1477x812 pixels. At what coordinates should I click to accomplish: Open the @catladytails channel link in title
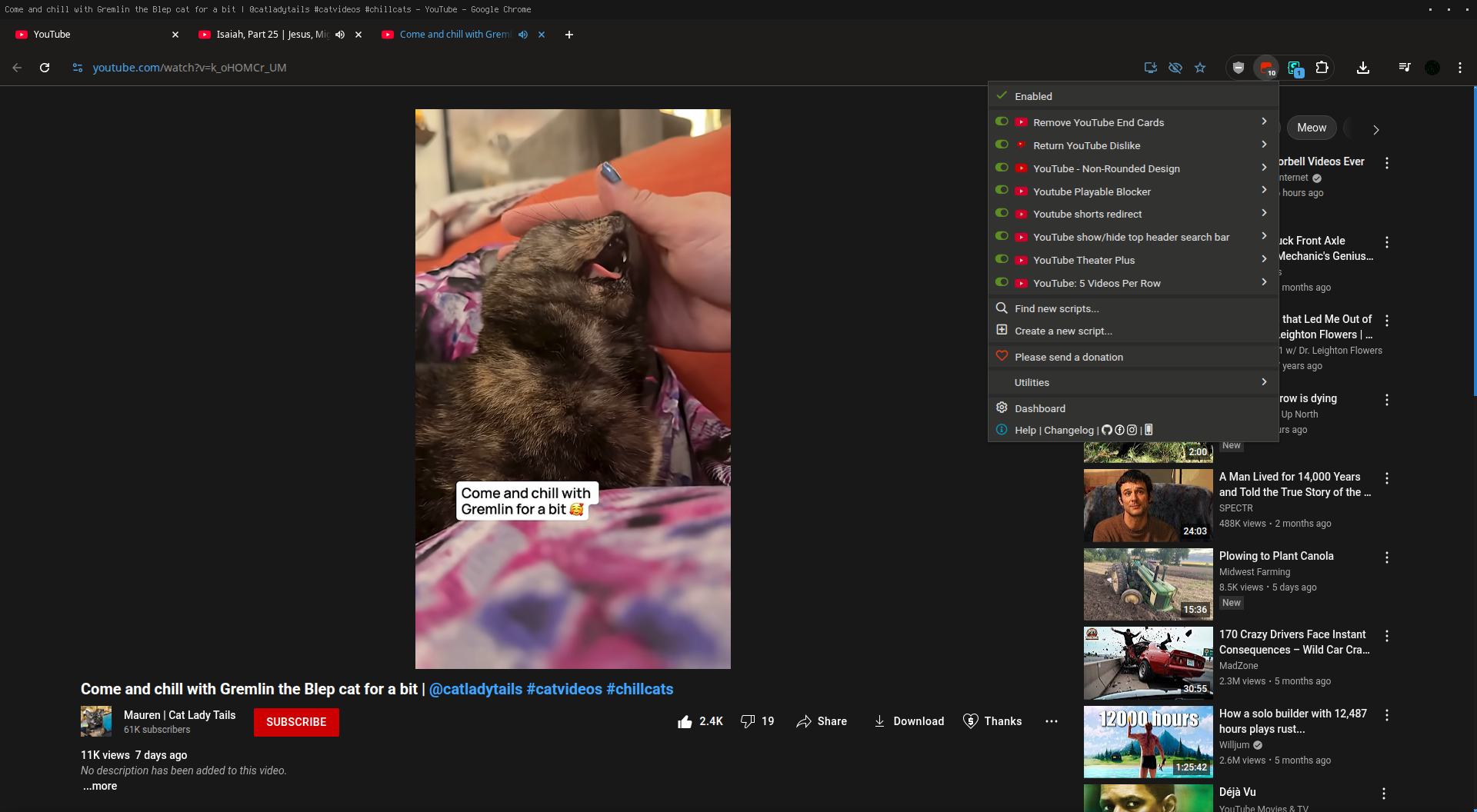pos(475,689)
